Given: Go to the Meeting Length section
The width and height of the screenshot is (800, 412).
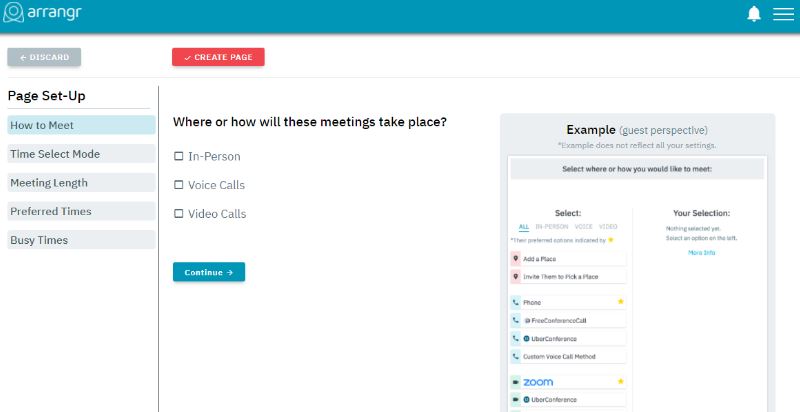Looking at the screenshot, I should click(x=81, y=183).
